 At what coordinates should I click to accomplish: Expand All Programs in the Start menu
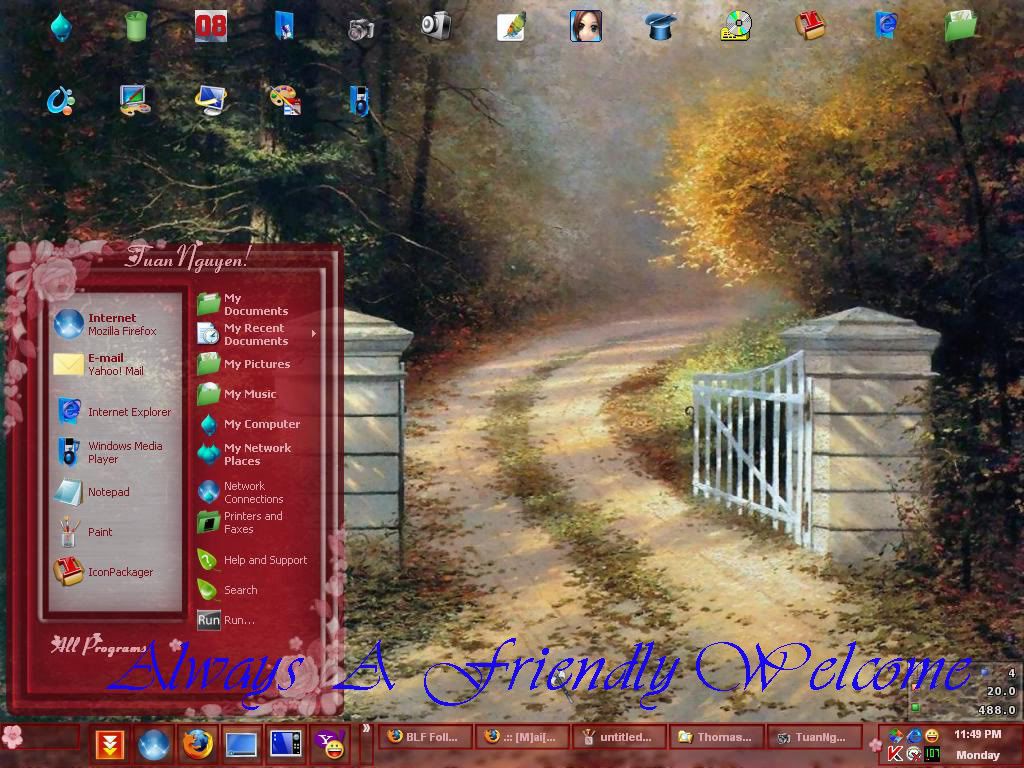tap(99, 645)
